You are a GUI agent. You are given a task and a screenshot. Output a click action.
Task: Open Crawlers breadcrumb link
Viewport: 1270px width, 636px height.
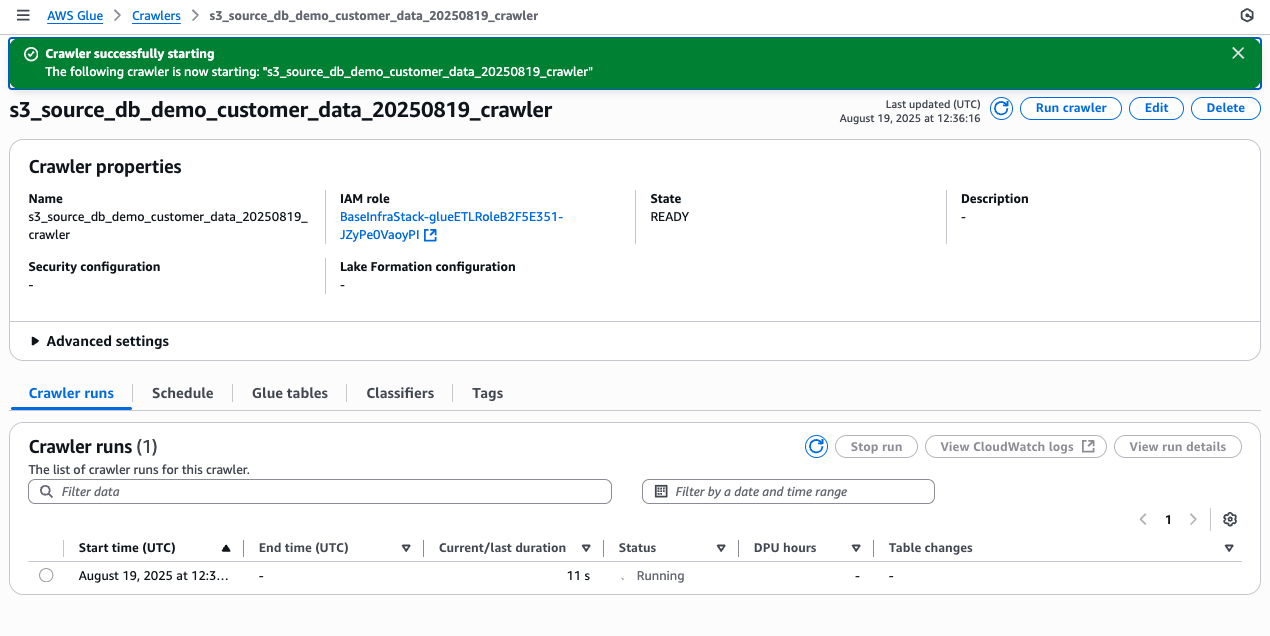[157, 16]
